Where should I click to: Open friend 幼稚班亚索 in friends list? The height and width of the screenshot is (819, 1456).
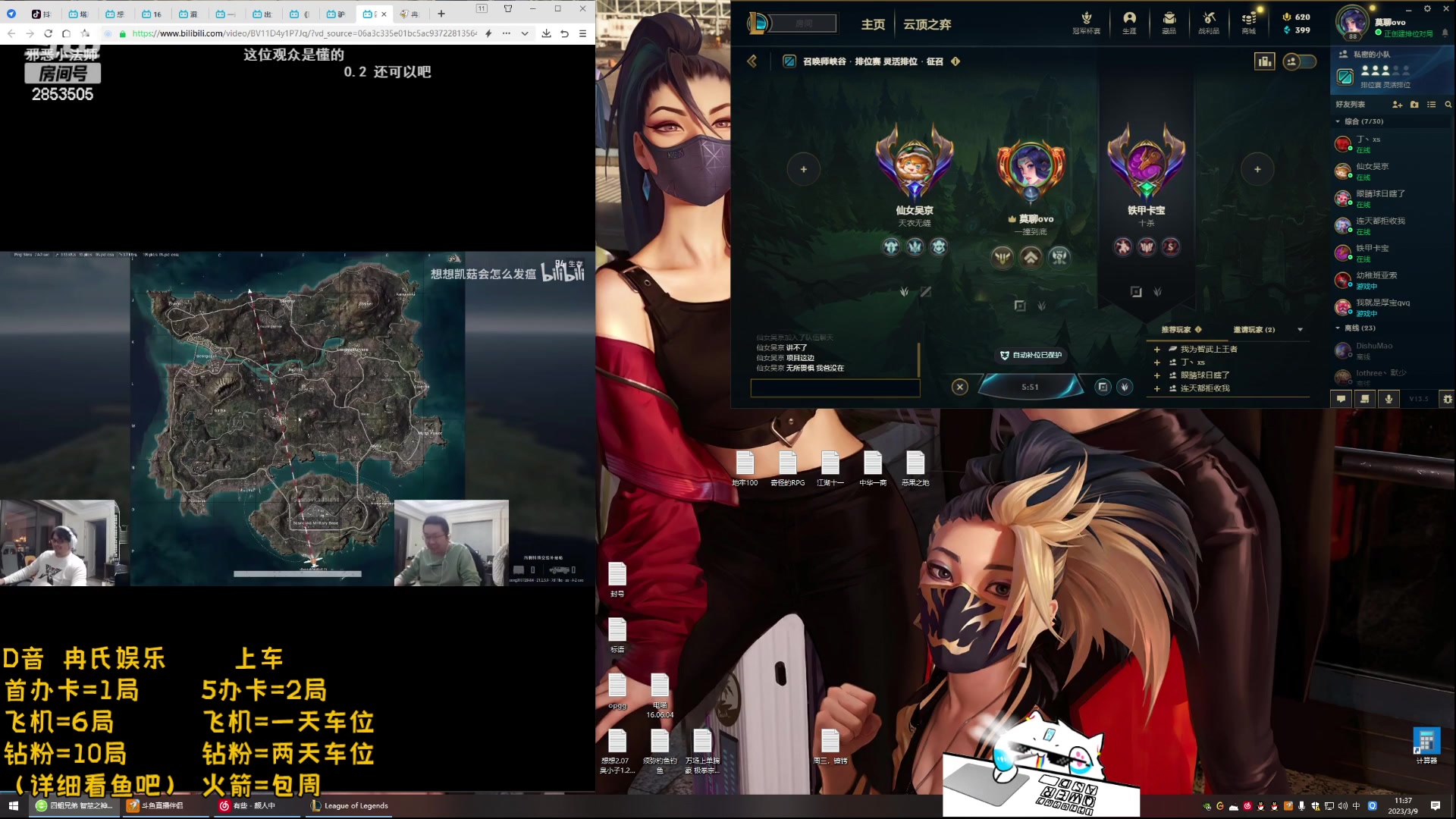pos(1392,280)
